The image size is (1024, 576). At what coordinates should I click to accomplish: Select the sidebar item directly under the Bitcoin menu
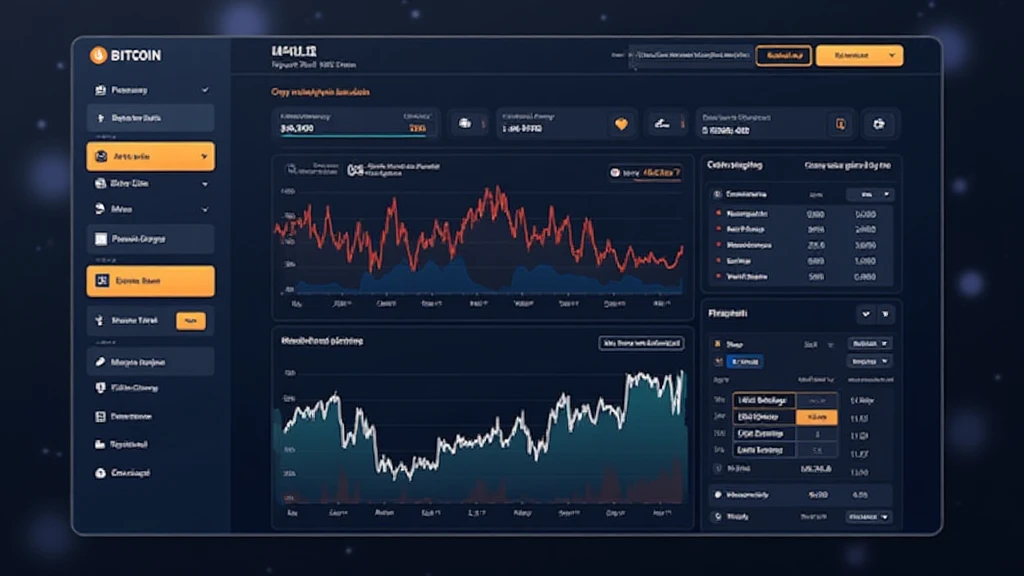pyautogui.click(x=150, y=118)
